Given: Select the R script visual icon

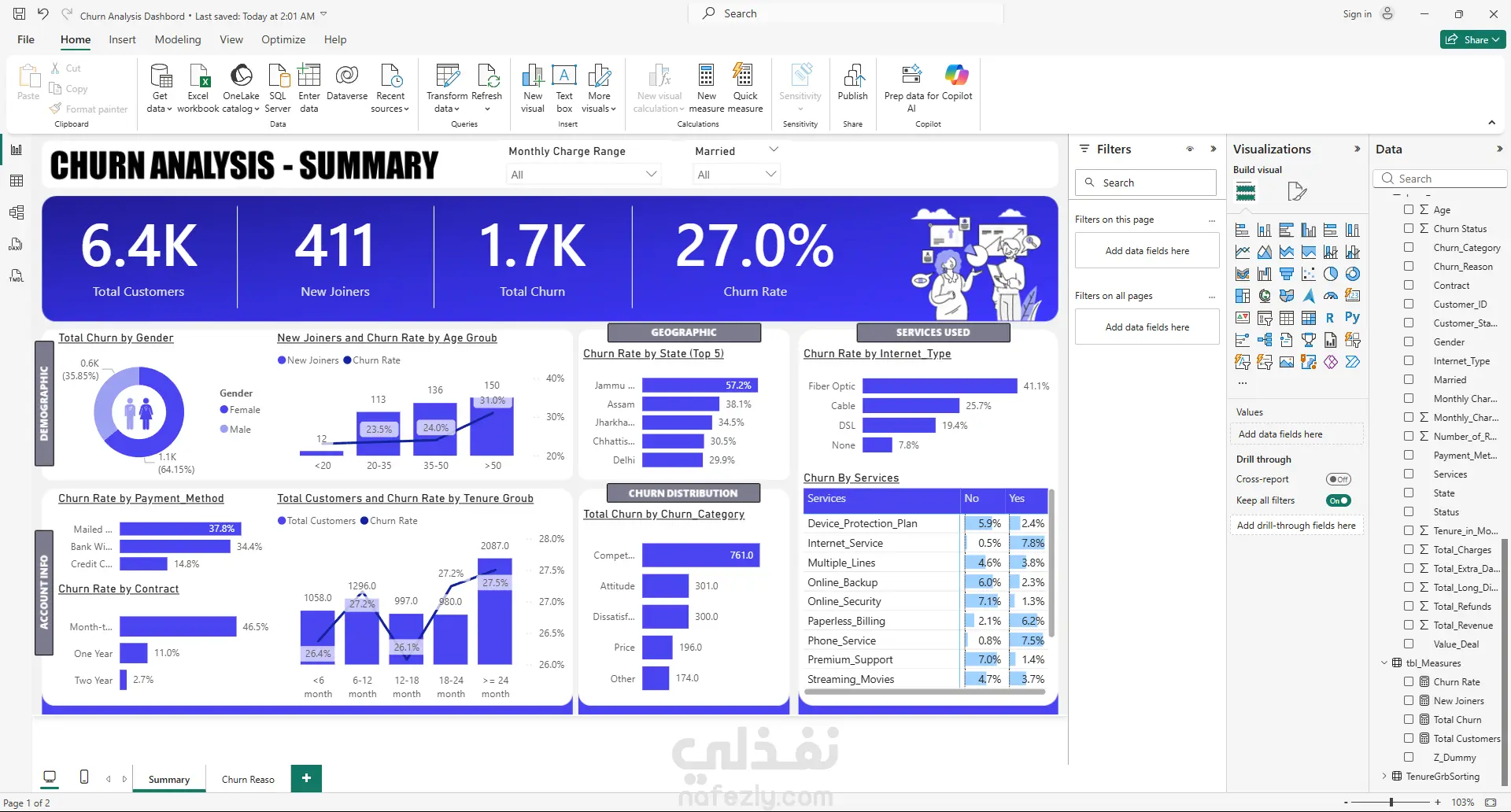Looking at the screenshot, I should point(1330,318).
